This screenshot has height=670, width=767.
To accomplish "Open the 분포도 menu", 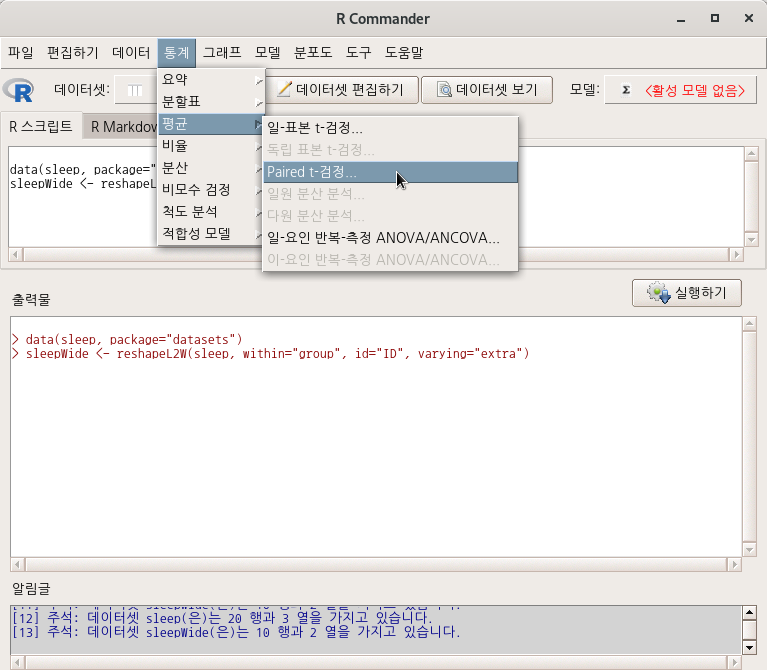I will 313,52.
